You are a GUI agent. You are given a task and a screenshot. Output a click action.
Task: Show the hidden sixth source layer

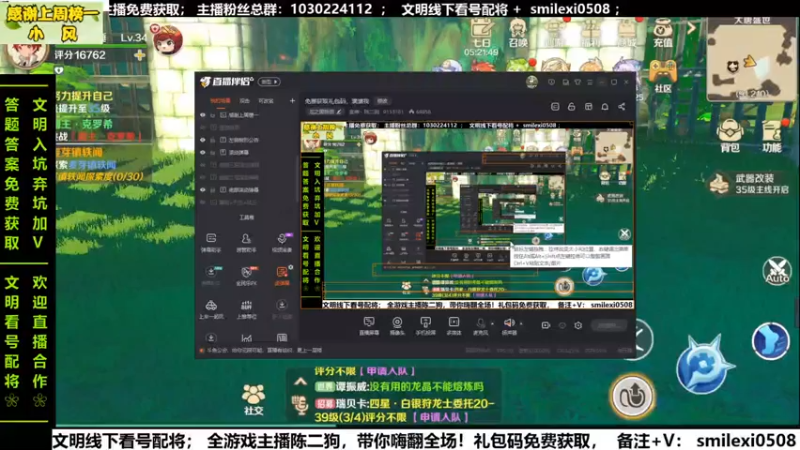[x=203, y=177]
